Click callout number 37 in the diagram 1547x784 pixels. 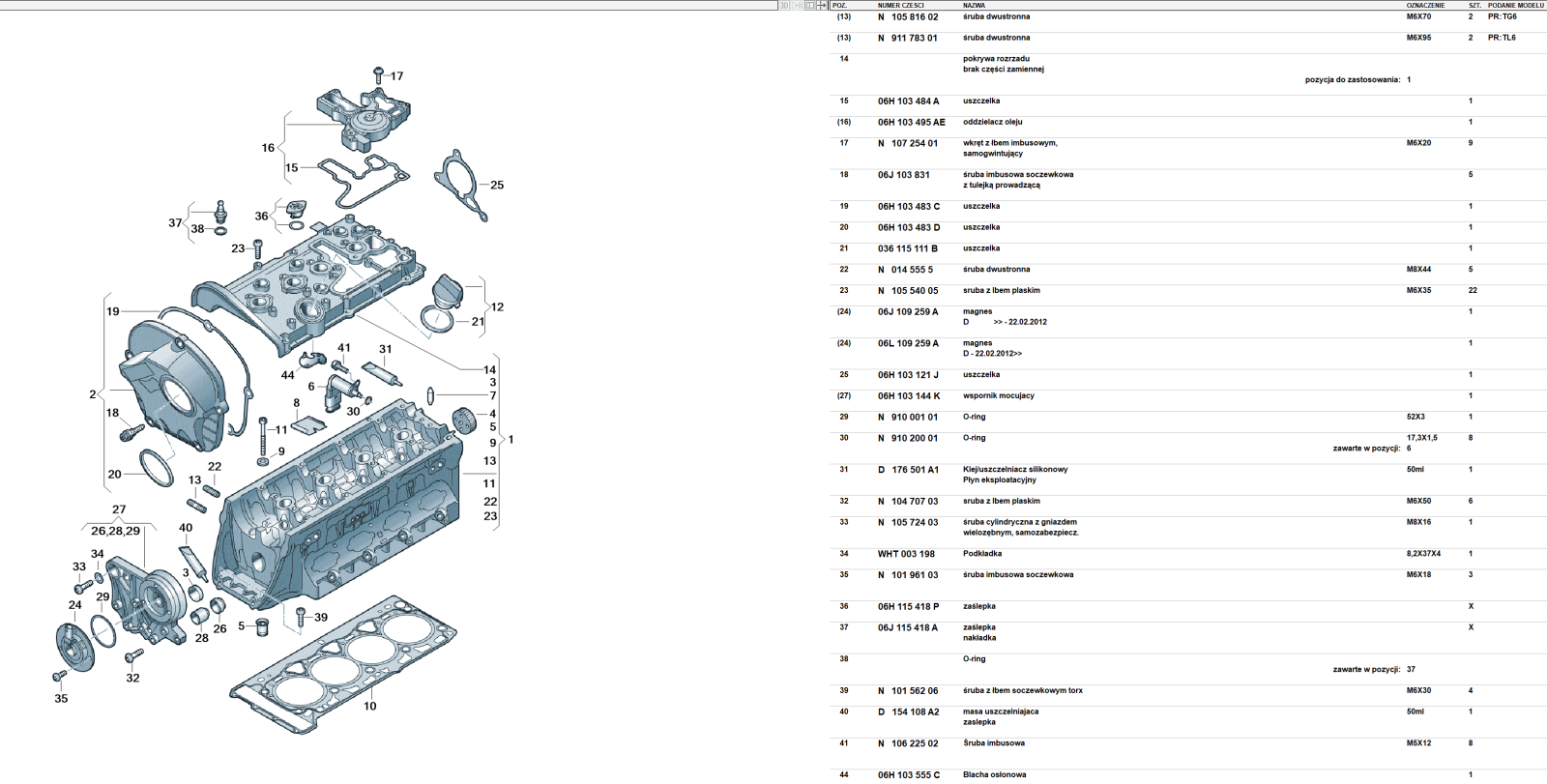pyautogui.click(x=175, y=223)
